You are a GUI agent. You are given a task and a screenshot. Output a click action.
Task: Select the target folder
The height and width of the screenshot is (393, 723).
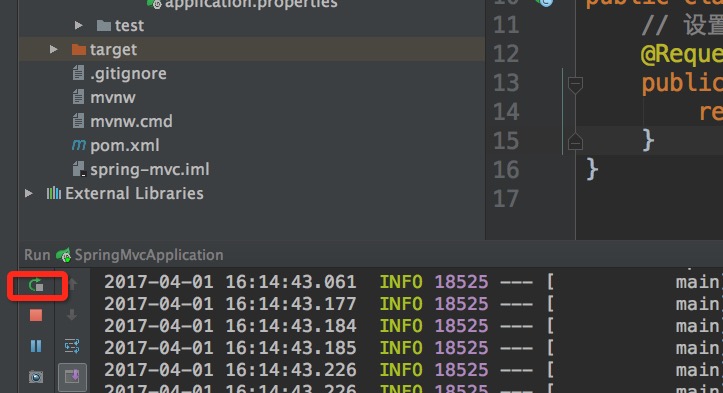tap(113, 49)
